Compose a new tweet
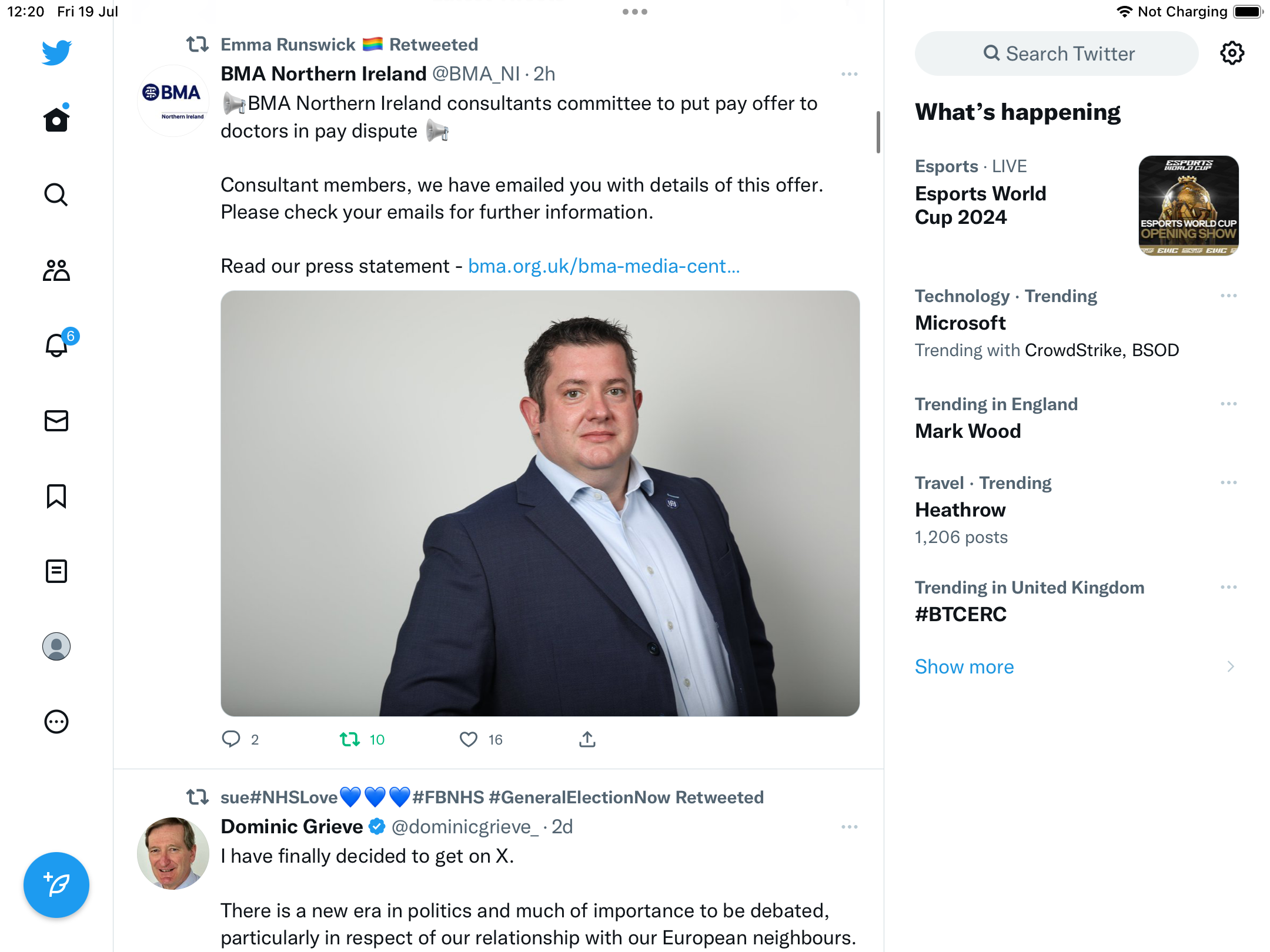 [x=56, y=885]
